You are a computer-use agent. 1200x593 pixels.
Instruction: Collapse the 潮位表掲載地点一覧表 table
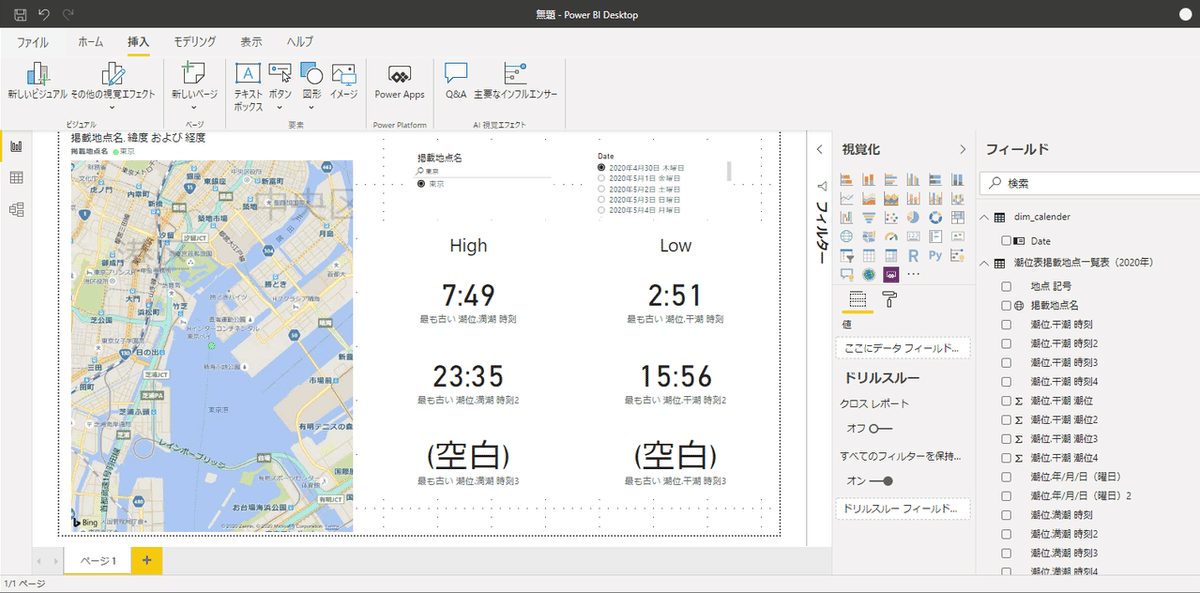[985, 263]
